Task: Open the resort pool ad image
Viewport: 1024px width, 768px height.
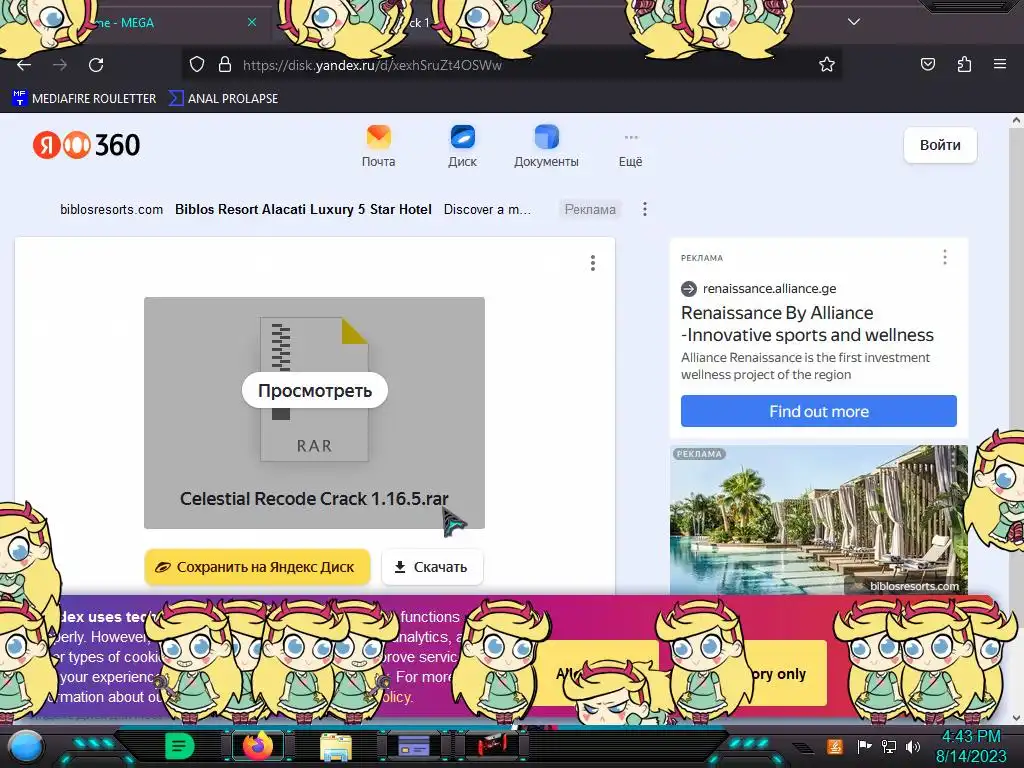Action: (x=818, y=520)
